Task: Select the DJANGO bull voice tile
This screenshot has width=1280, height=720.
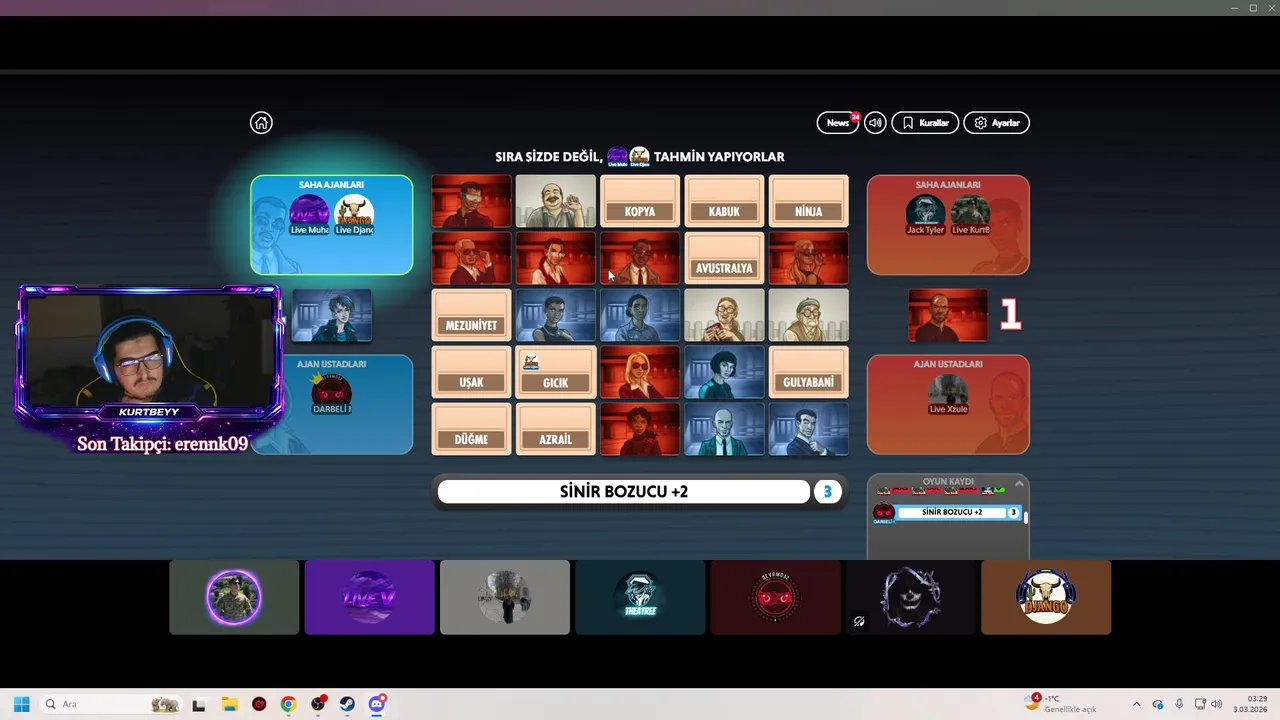Action: pyautogui.click(x=1046, y=597)
